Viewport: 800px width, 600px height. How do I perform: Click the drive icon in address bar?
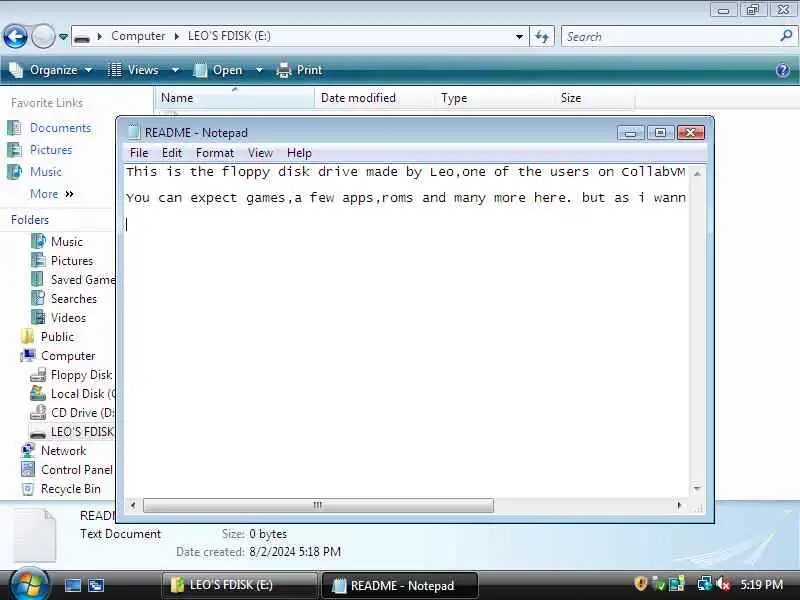click(82, 37)
